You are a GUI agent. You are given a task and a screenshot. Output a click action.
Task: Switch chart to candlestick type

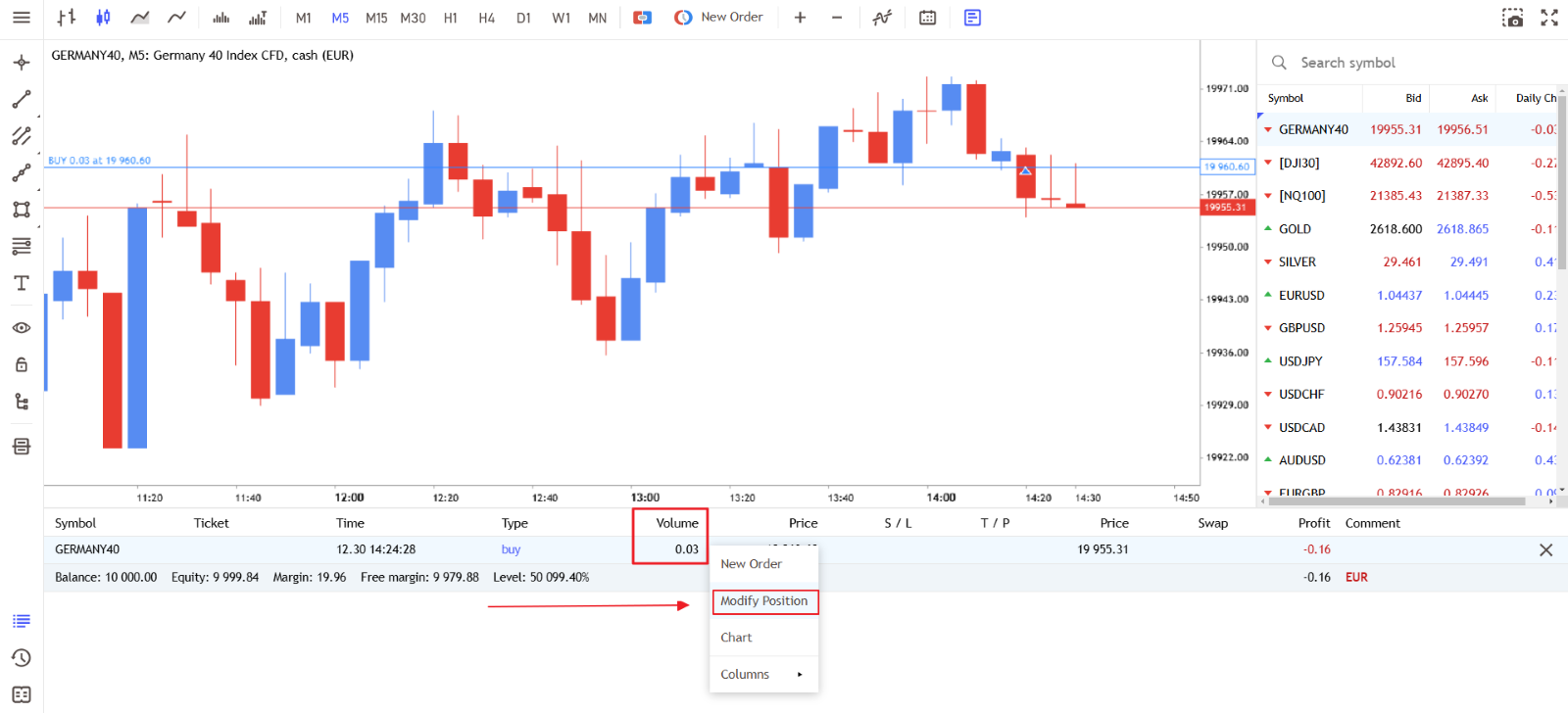coord(103,18)
